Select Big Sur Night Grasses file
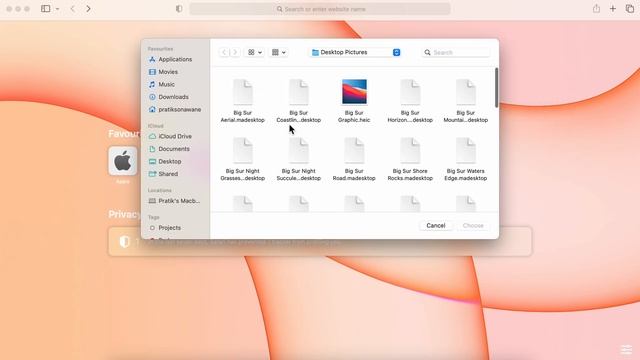640x360 pixels. pos(242,159)
